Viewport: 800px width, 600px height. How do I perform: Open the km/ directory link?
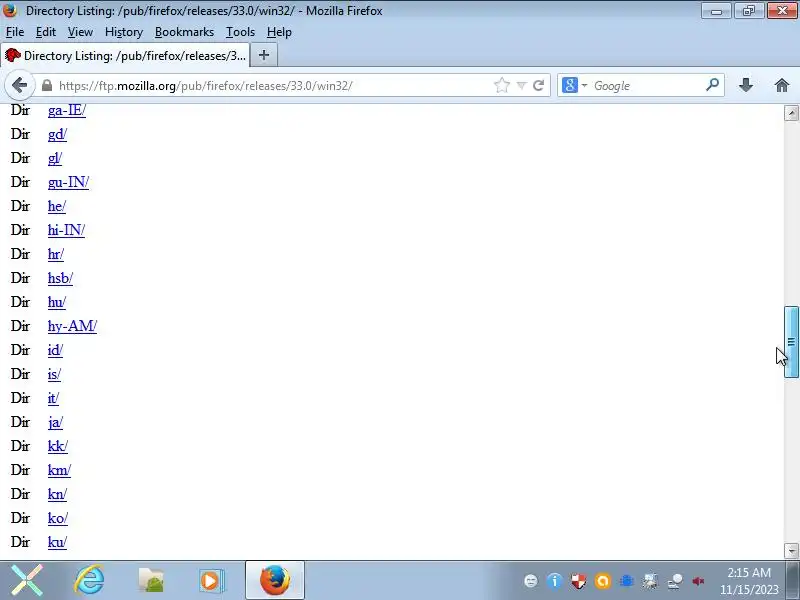[59, 470]
